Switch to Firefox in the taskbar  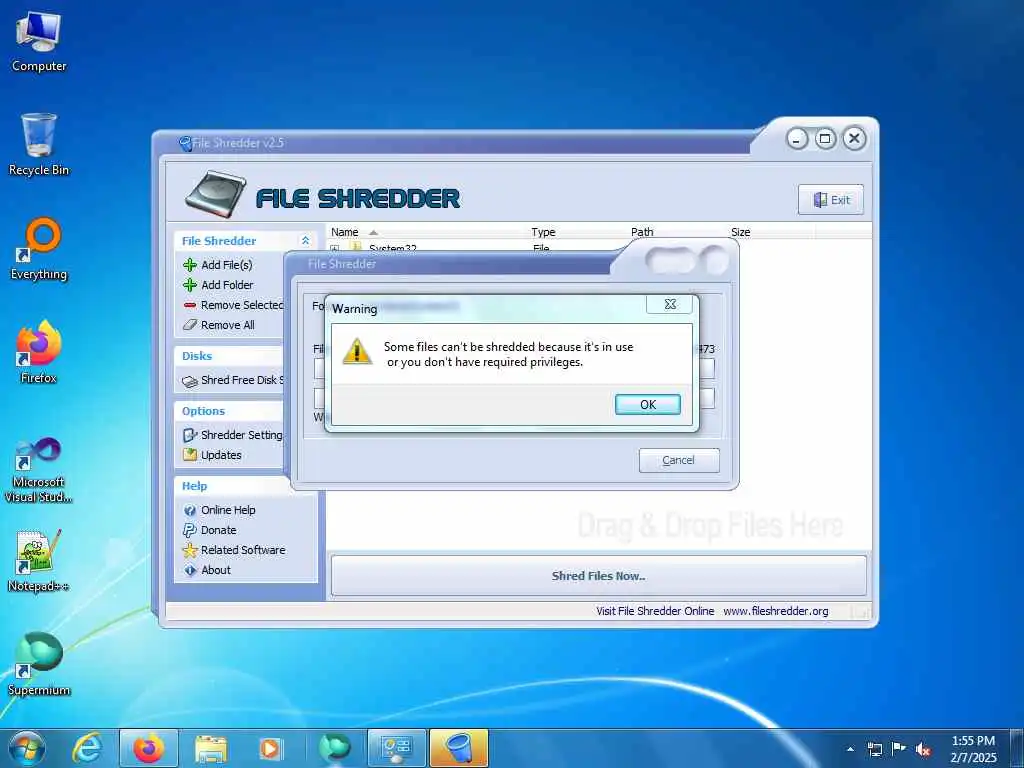[149, 748]
